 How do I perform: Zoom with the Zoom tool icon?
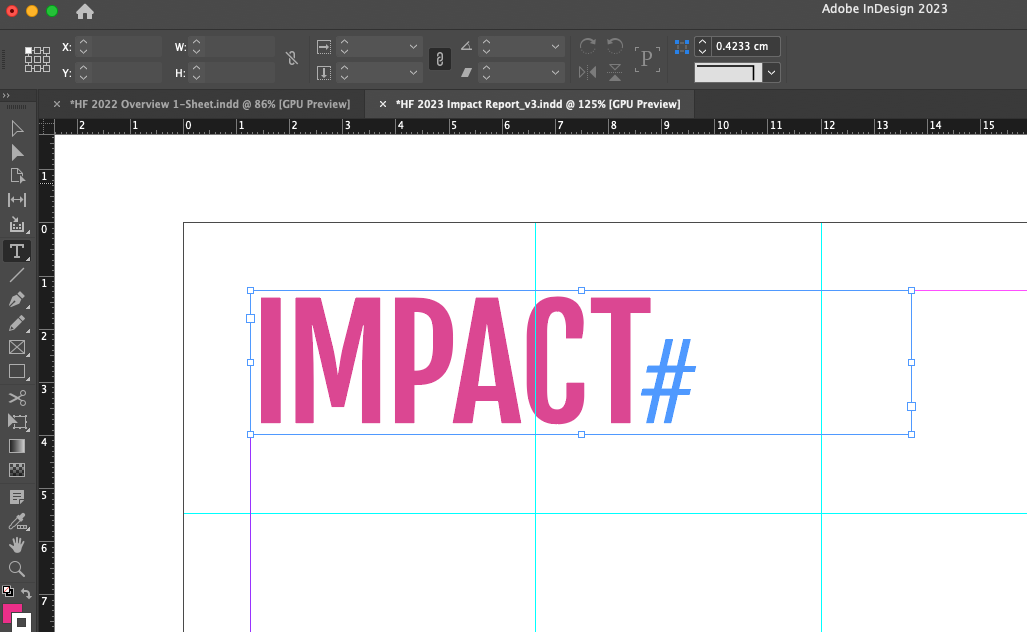[x=16, y=569]
